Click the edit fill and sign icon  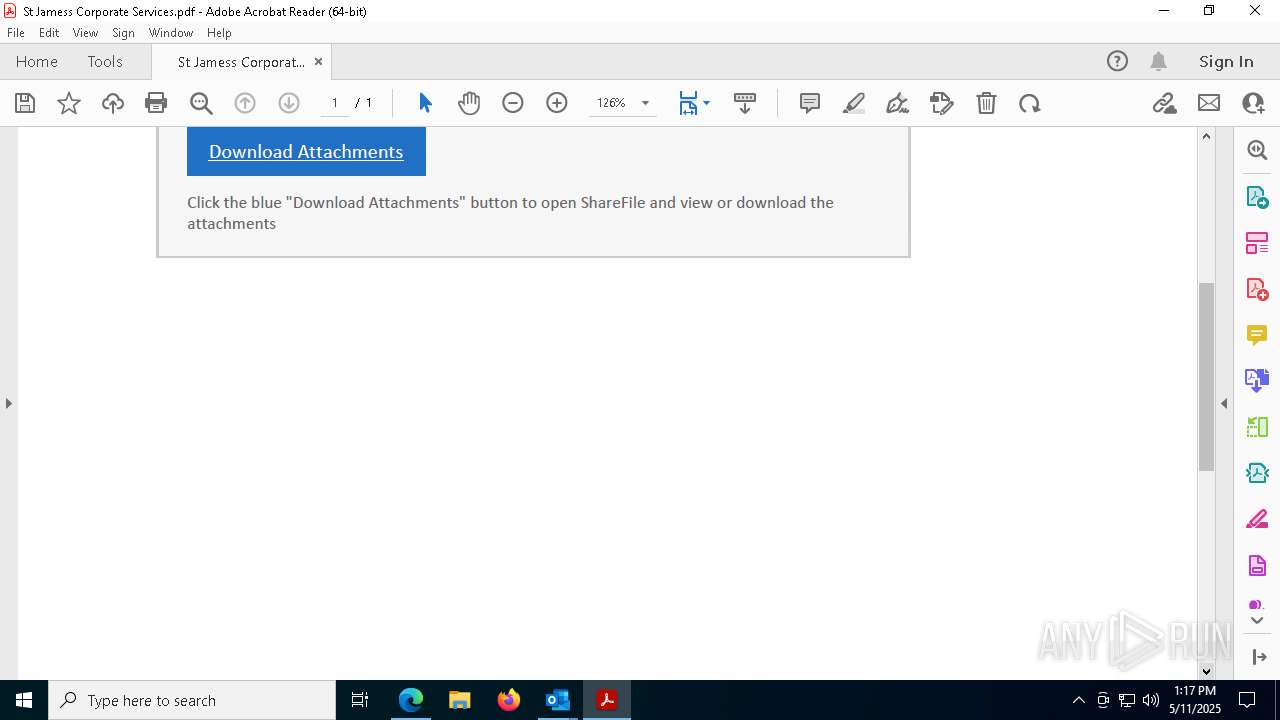coord(942,103)
